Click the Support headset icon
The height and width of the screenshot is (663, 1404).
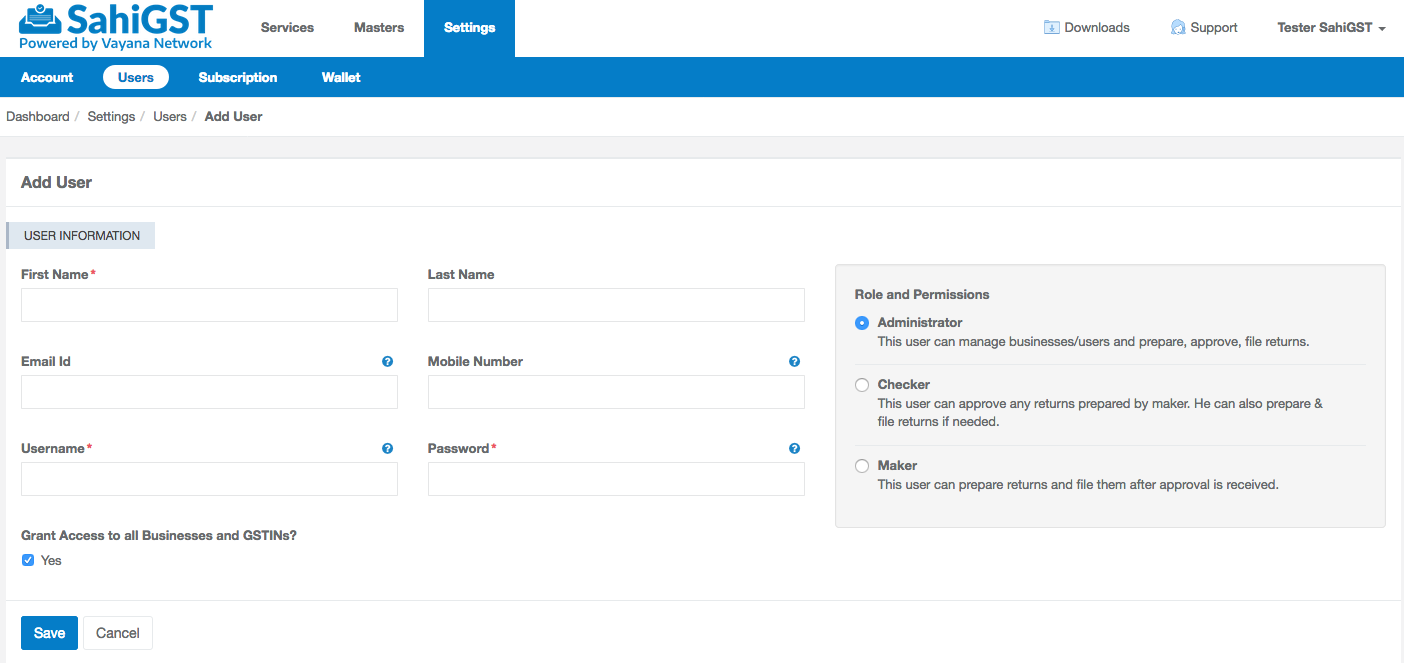[x=1178, y=28]
